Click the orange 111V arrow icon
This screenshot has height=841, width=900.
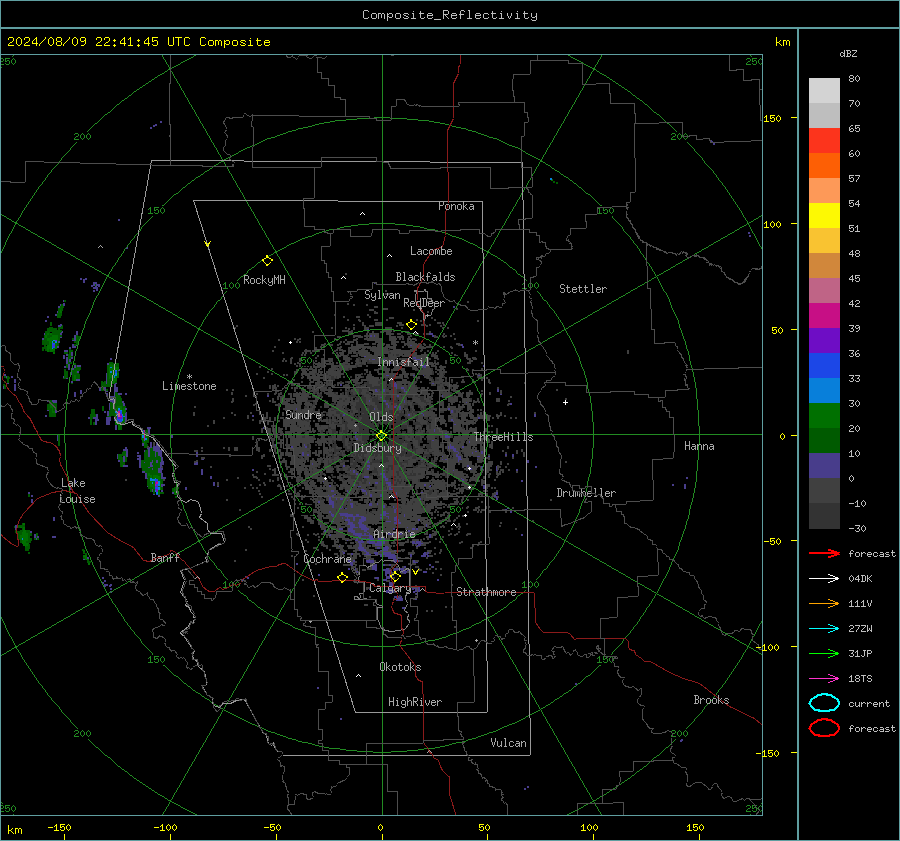click(x=824, y=603)
